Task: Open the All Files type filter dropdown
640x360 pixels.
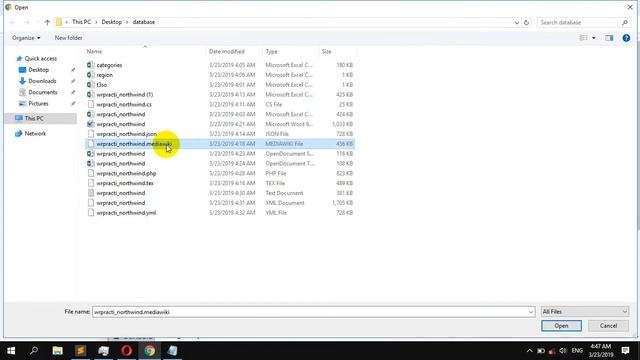Action: pyautogui.click(x=584, y=311)
